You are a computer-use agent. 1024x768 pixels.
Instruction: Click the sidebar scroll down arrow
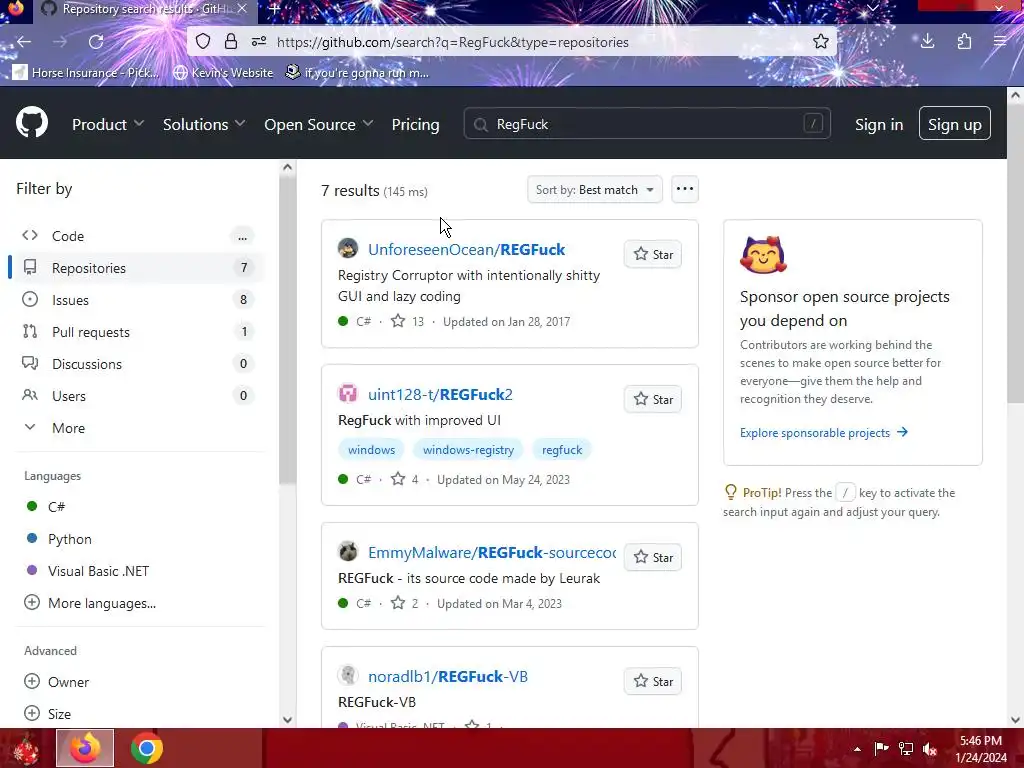point(287,720)
